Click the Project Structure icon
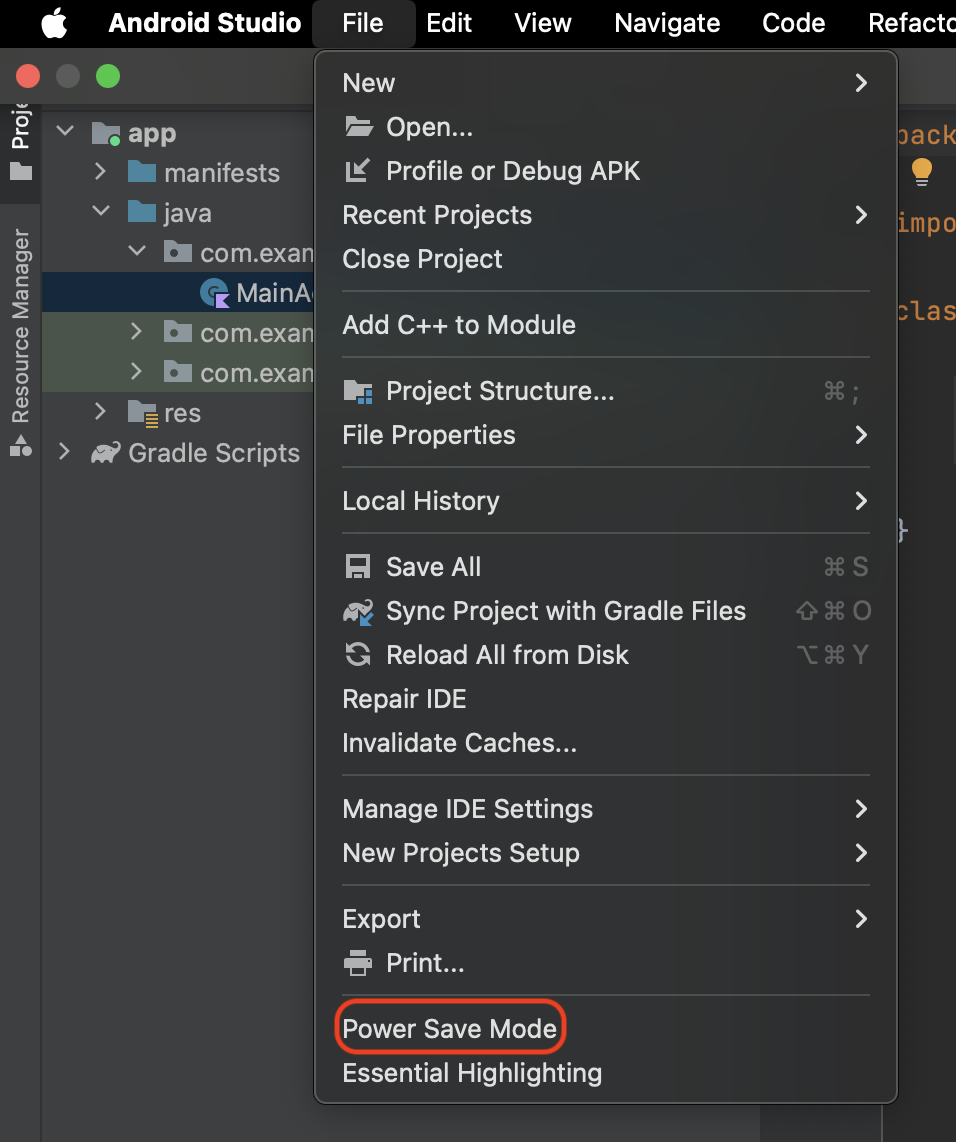Screen dimensions: 956x1142 (357, 391)
